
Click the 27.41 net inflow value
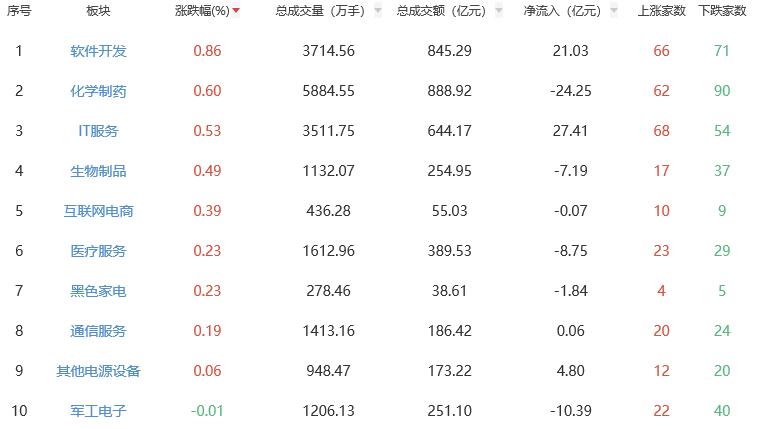coord(571,131)
